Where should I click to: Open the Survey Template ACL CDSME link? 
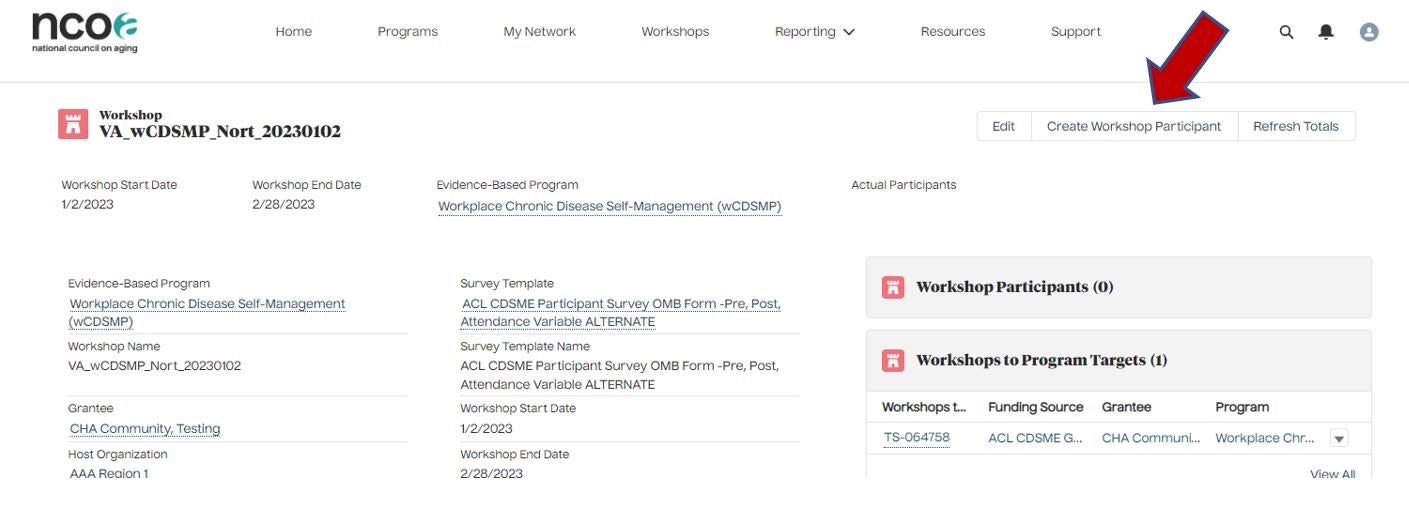(x=621, y=313)
